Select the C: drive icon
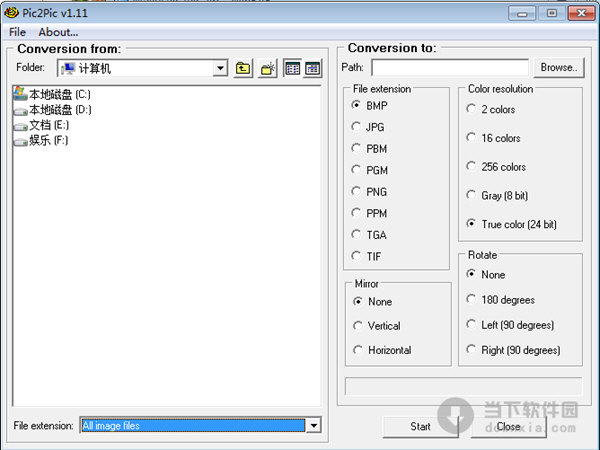 20,94
